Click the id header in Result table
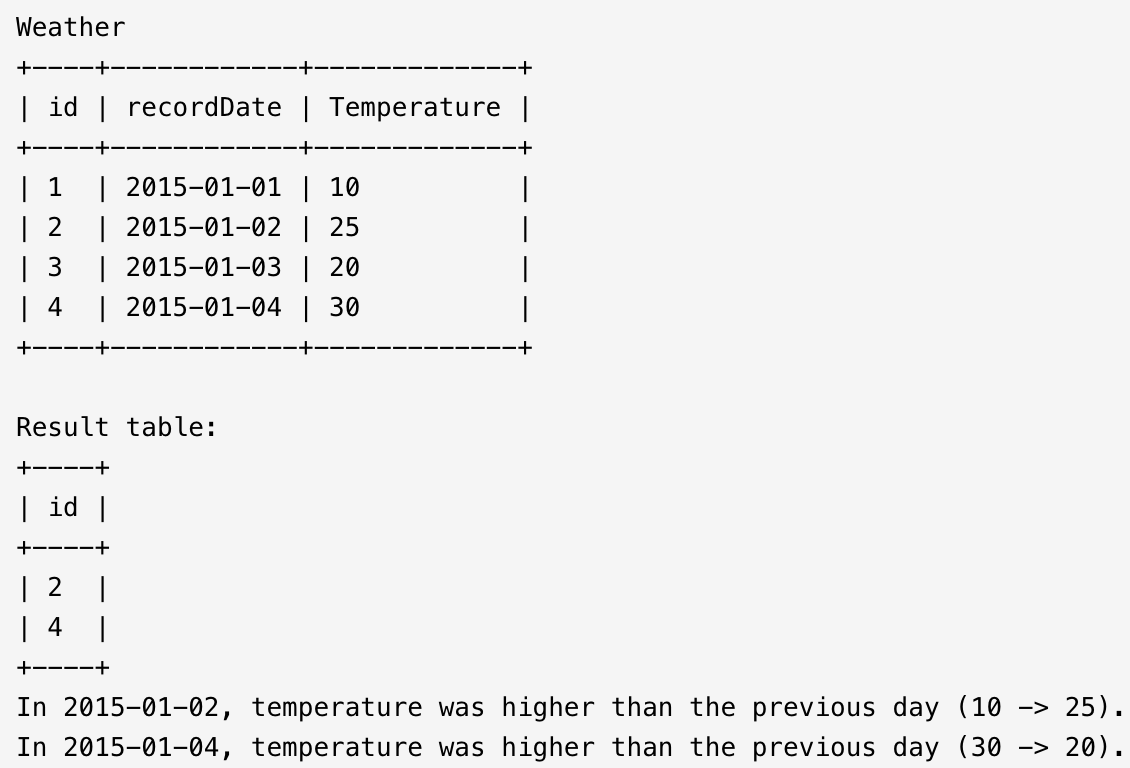1130x768 pixels. click(63, 508)
